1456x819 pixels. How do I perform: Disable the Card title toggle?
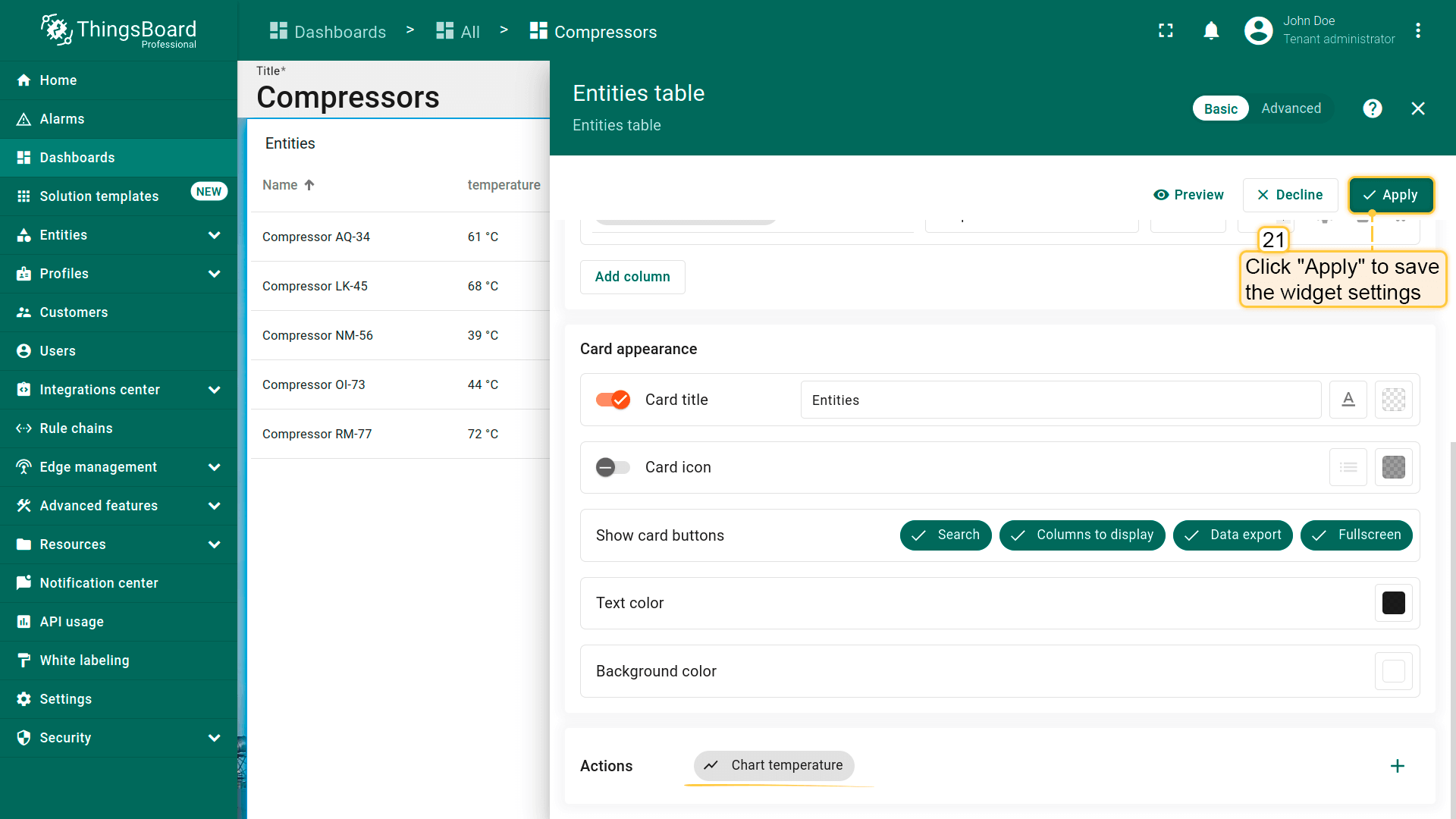613,400
